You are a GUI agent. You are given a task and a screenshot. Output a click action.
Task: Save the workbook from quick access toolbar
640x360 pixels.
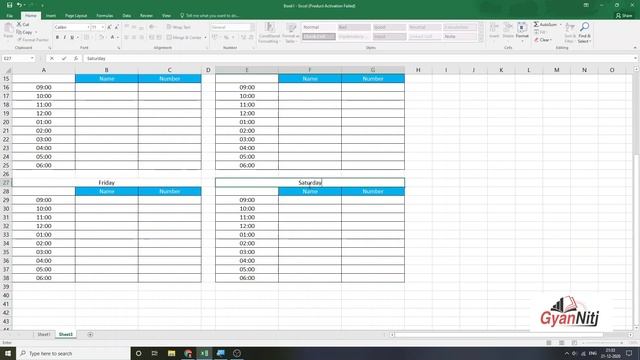pyautogui.click(x=9, y=5)
